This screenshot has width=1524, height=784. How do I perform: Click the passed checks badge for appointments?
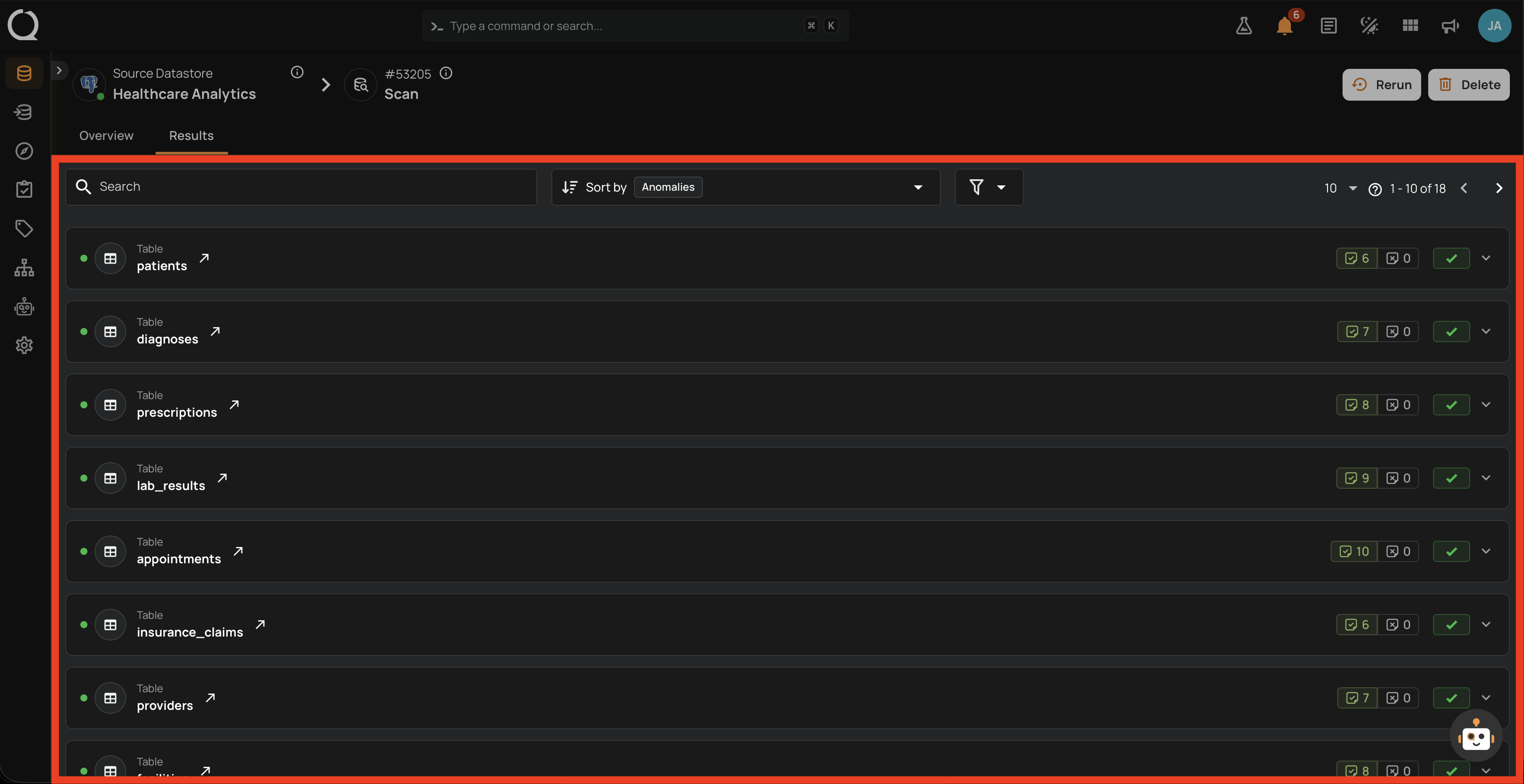(1354, 551)
